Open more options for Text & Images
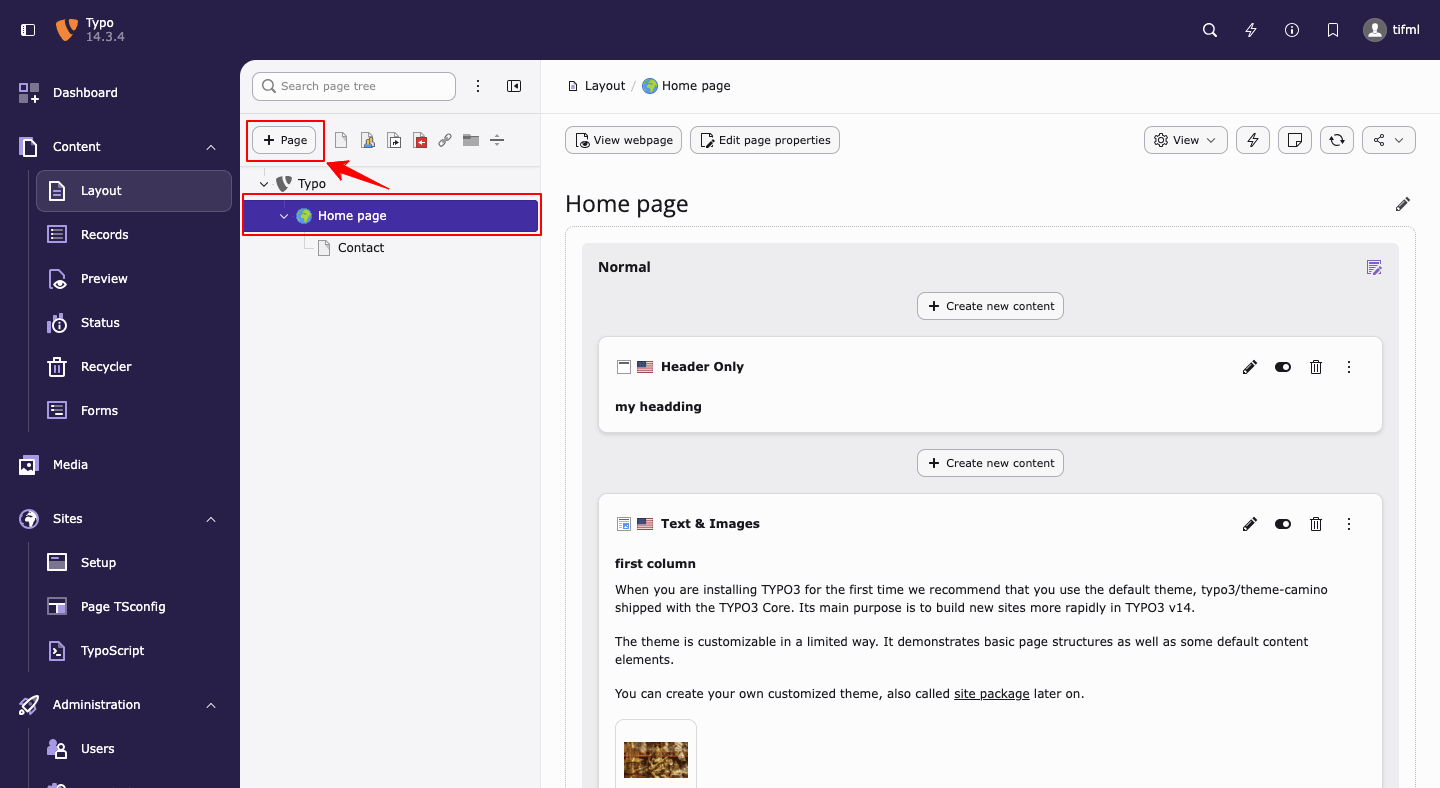Viewport: 1440px width, 788px height. [1349, 524]
